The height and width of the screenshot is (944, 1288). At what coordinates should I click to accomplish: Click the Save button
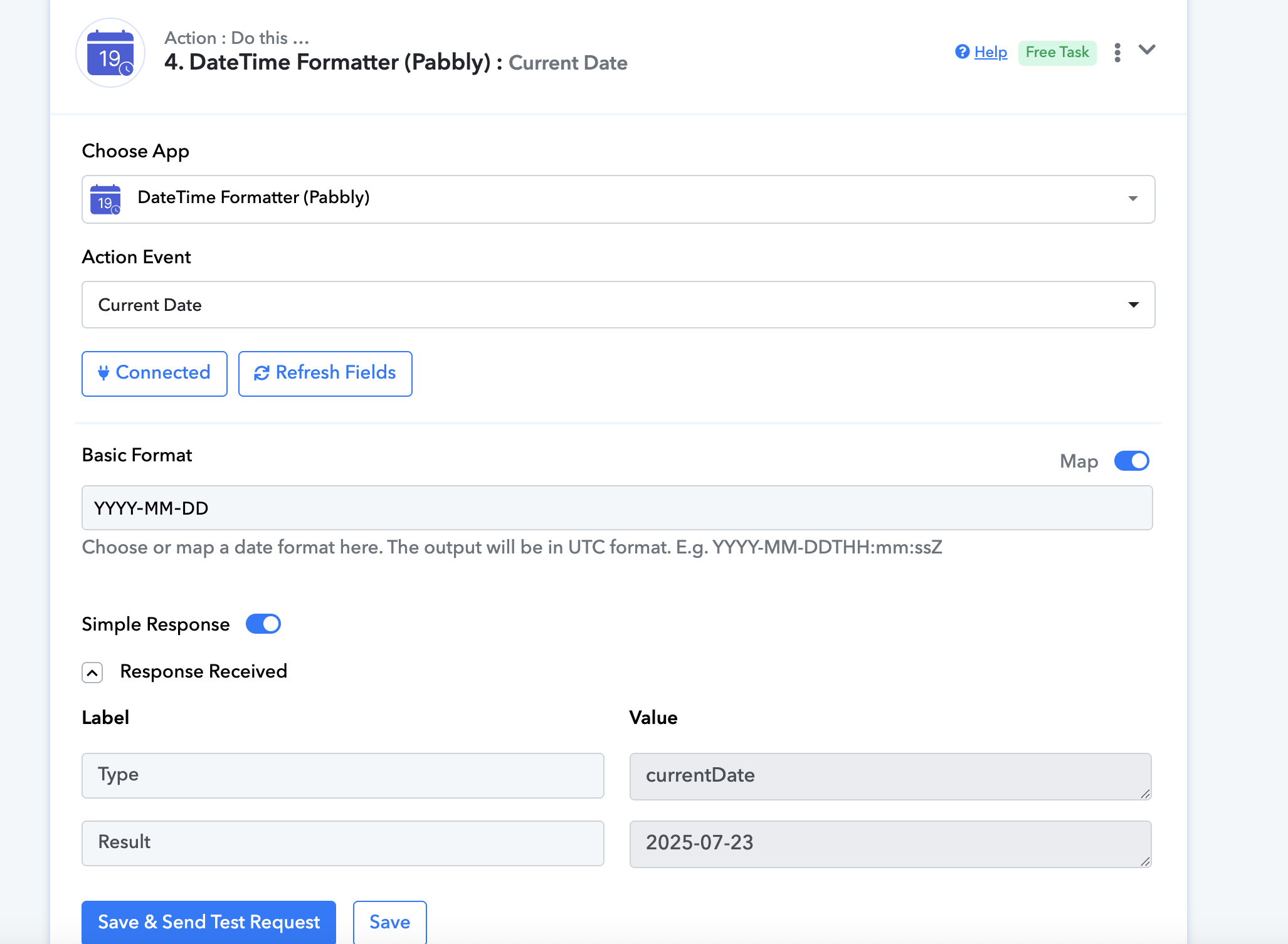pos(390,922)
